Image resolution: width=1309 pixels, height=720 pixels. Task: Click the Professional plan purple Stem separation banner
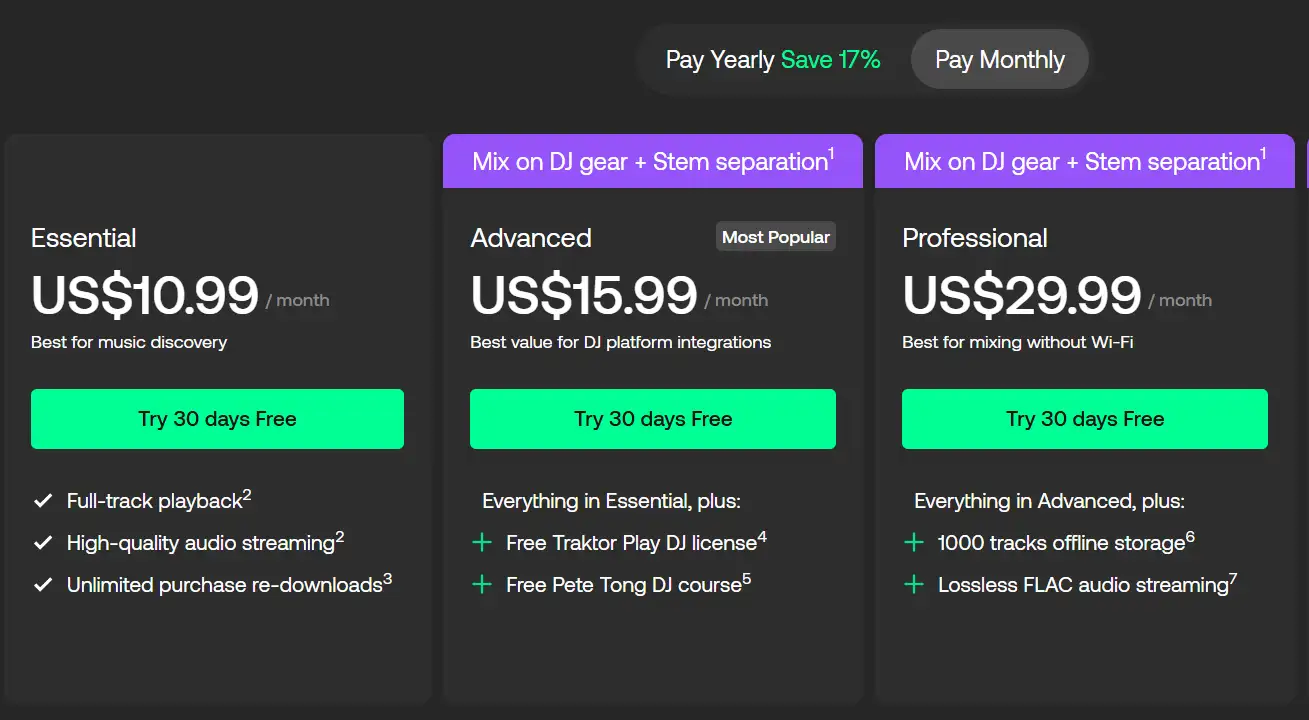click(1084, 161)
